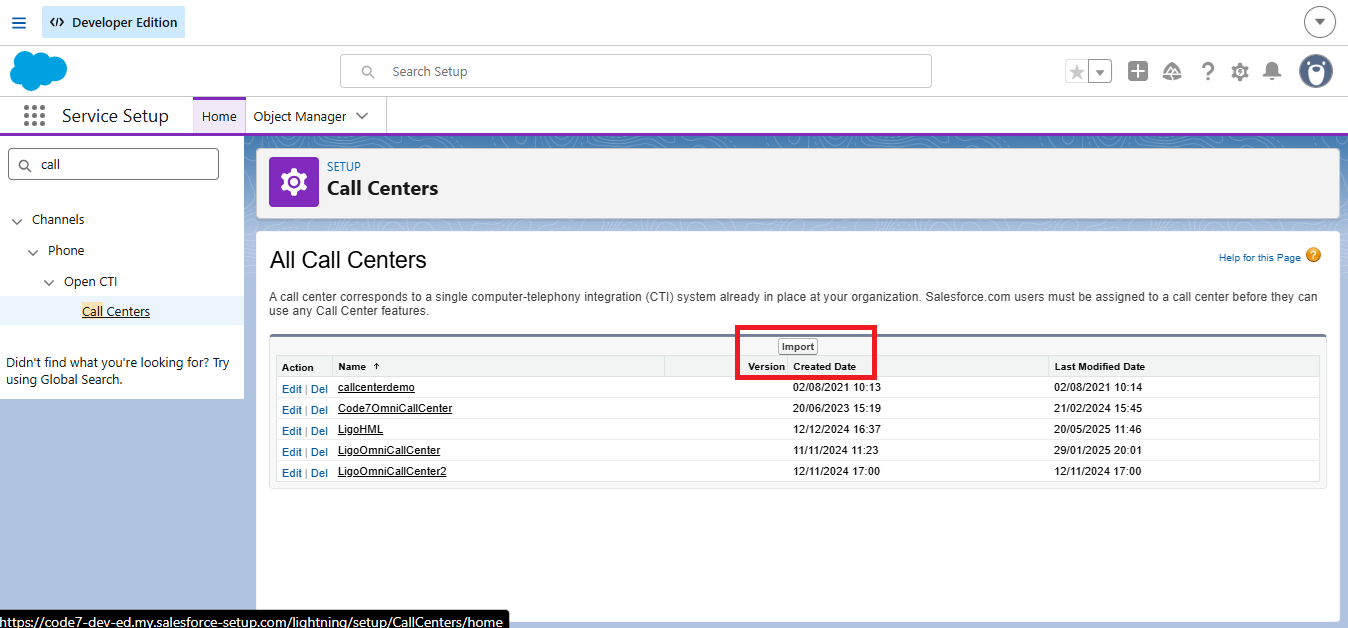Click the Action column header

pyautogui.click(x=298, y=368)
